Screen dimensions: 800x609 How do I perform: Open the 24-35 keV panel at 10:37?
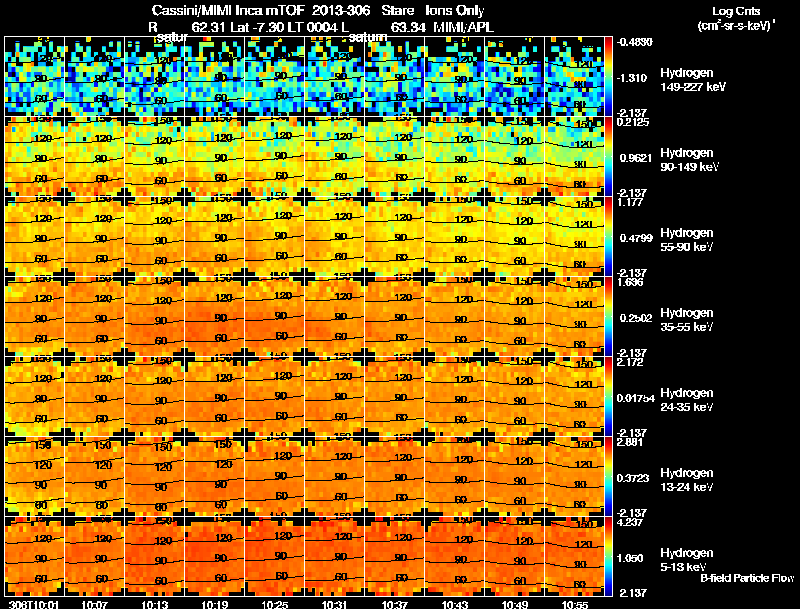pyautogui.click(x=394, y=397)
